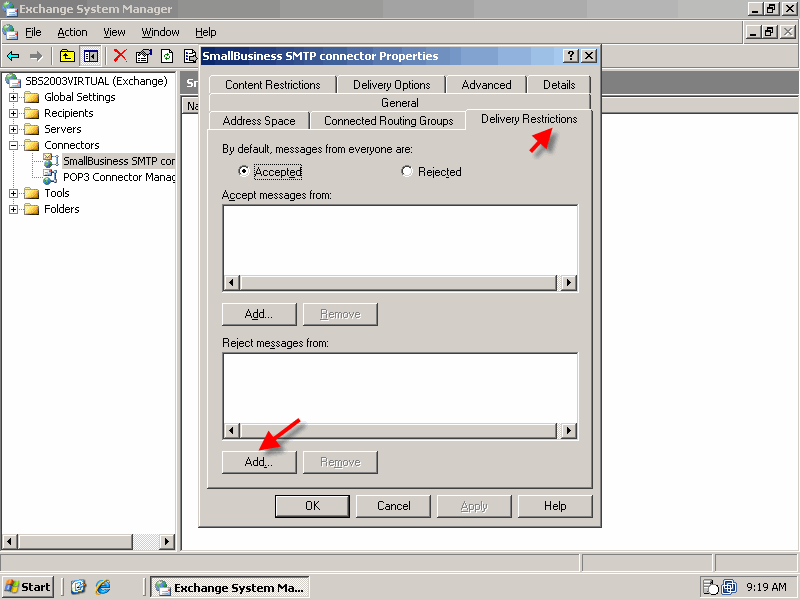Screen dimensions: 800x600
Task: Expand the Global Settings node
Action: coord(14,97)
